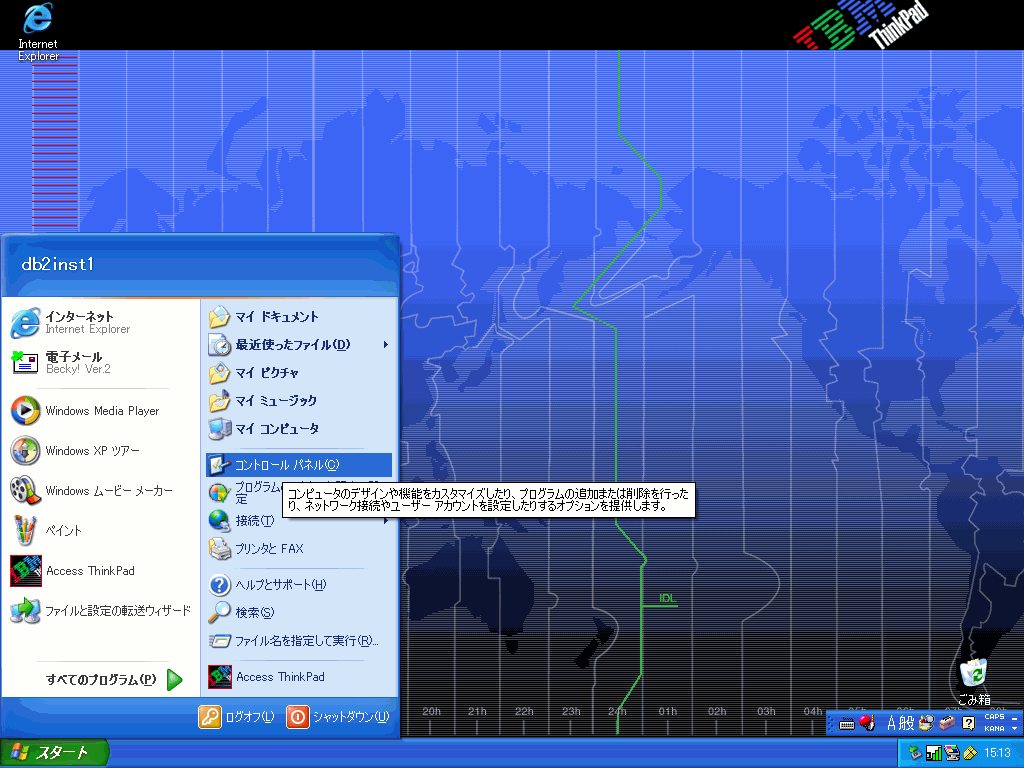The image size is (1024, 768).
Task: Expand 接続(T) submenu
Action: [x=298, y=520]
